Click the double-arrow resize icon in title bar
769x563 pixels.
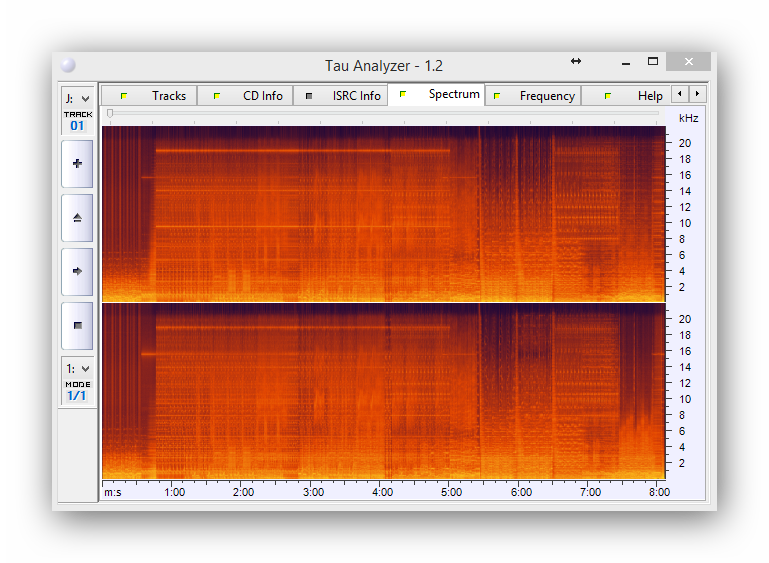tap(576, 62)
